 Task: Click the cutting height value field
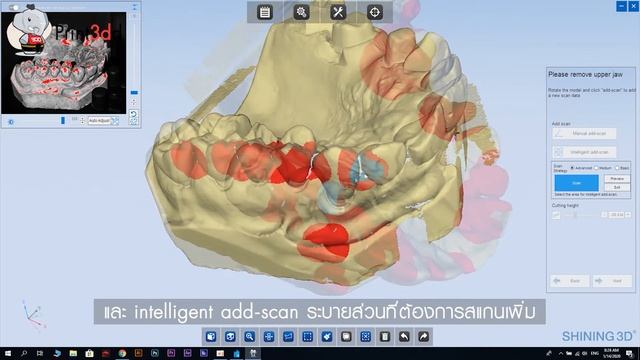click(616, 215)
